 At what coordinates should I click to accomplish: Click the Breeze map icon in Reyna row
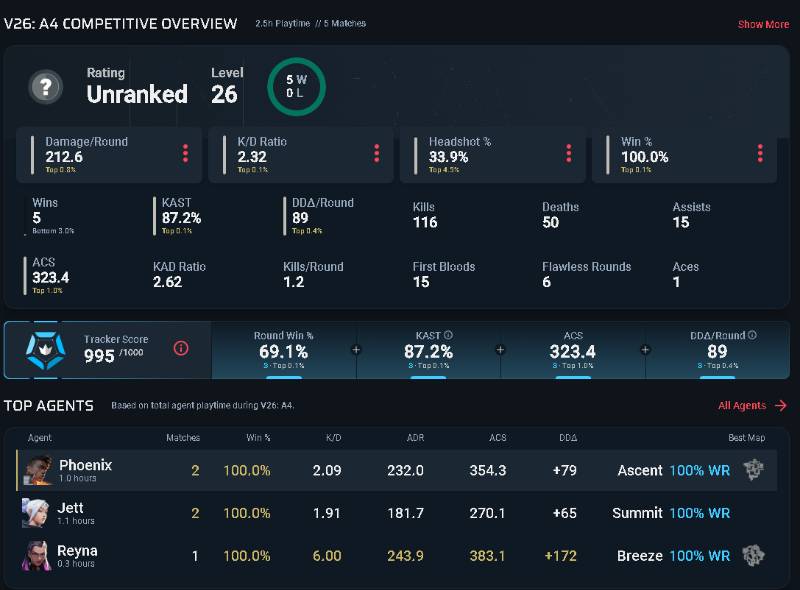tap(754, 555)
